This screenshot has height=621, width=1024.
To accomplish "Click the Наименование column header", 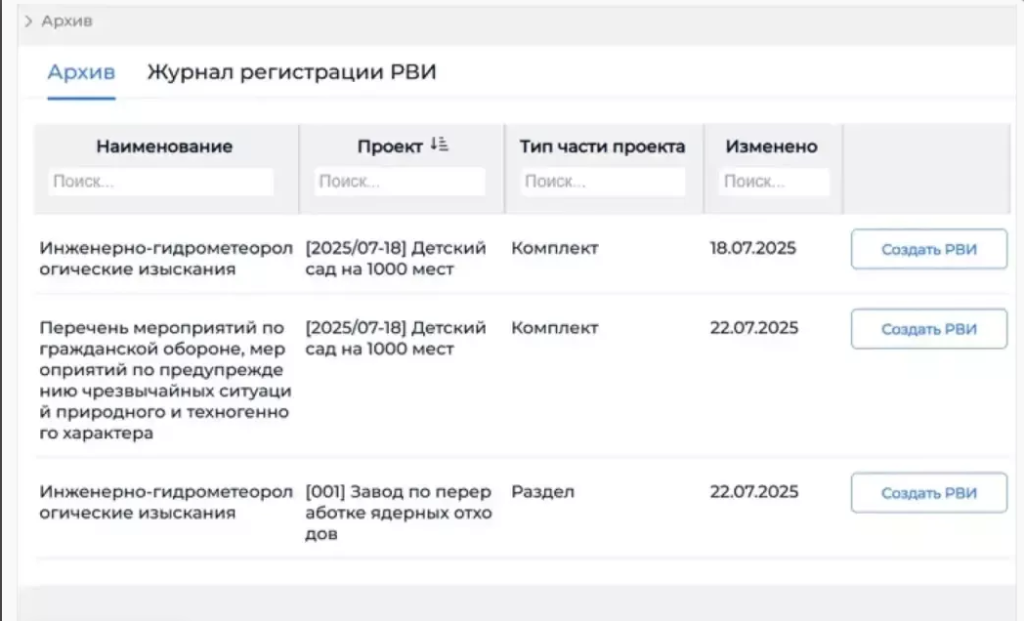I will pos(164,147).
